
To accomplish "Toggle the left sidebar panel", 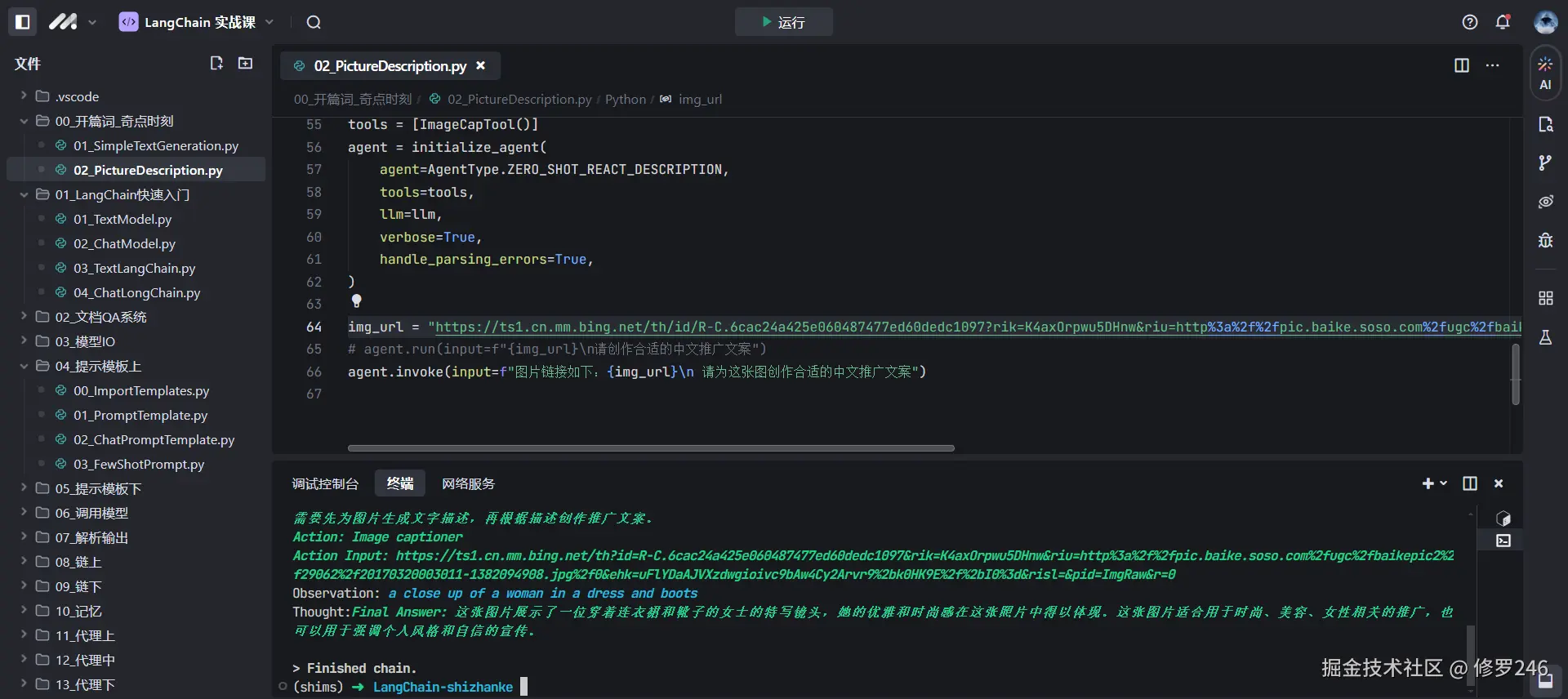I will pyautogui.click(x=23, y=22).
